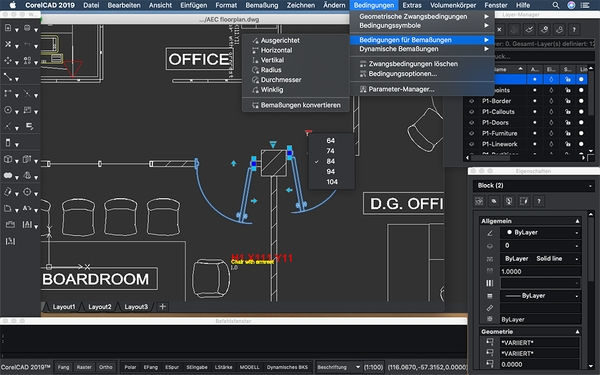This screenshot has height=375, width=600.
Task: Open the ByLayer Solid line linetype dropdown
Action: (541, 259)
